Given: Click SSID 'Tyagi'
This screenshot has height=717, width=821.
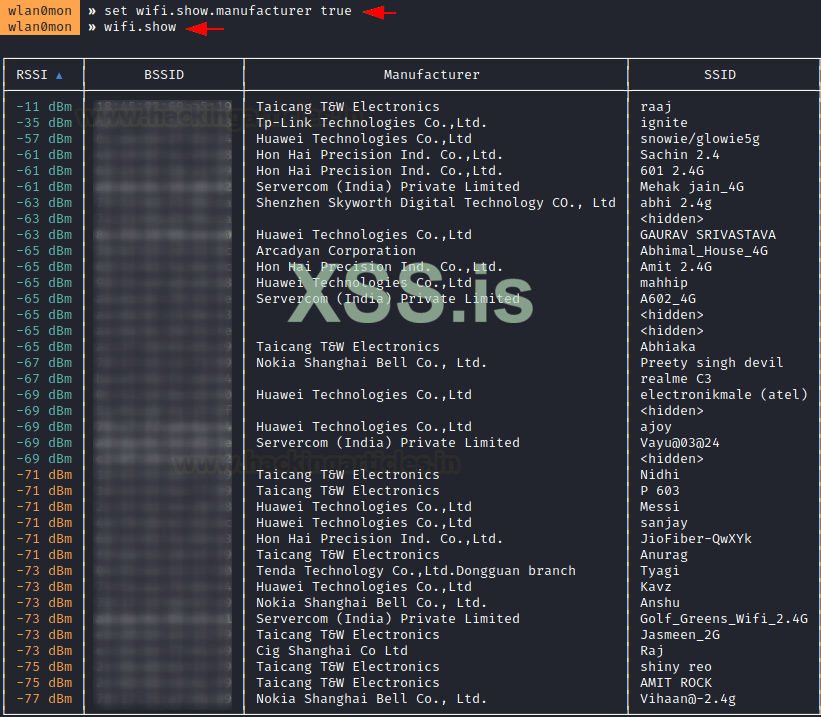Looking at the screenshot, I should pos(660,571).
